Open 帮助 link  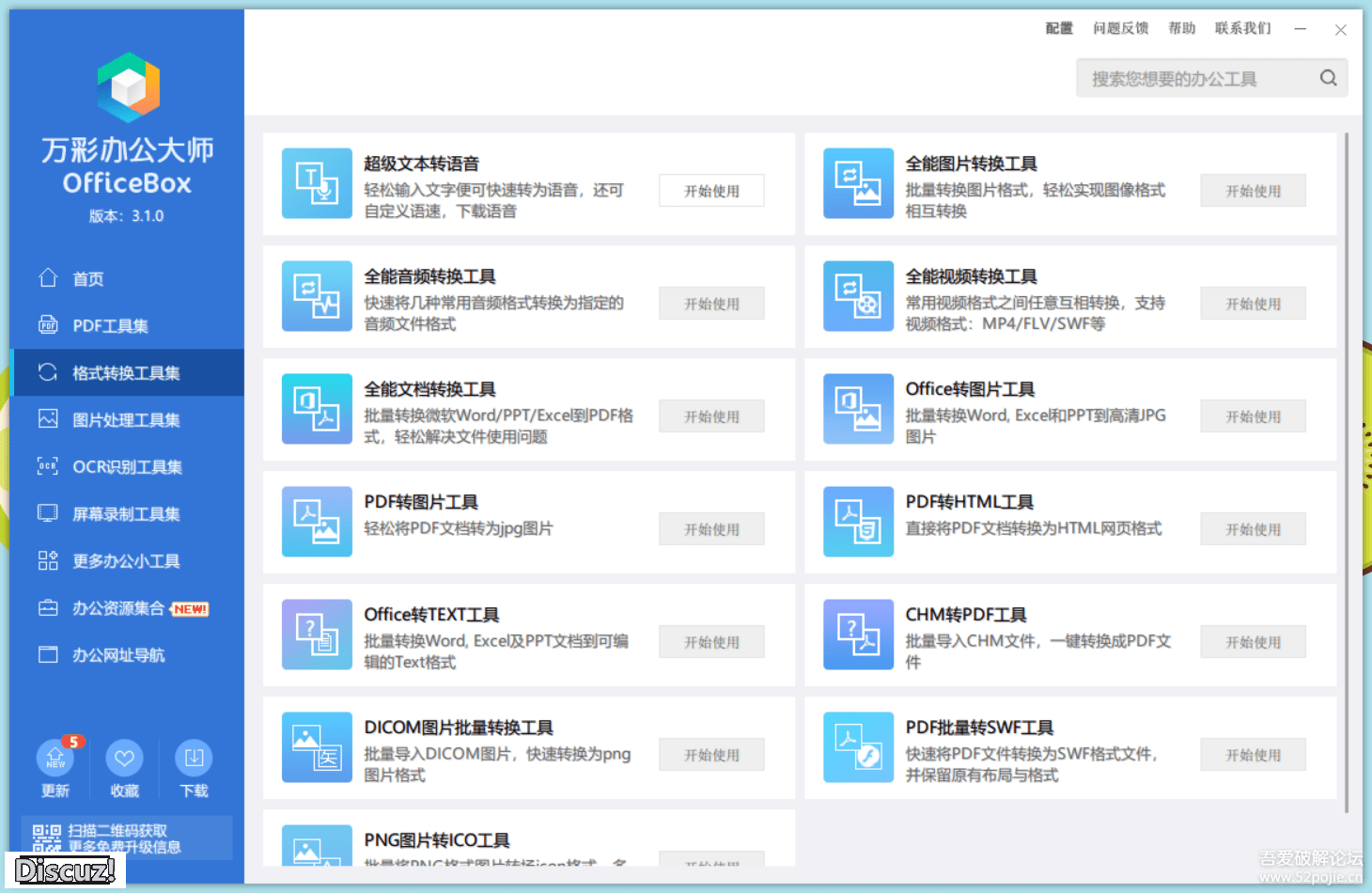coord(1181,28)
